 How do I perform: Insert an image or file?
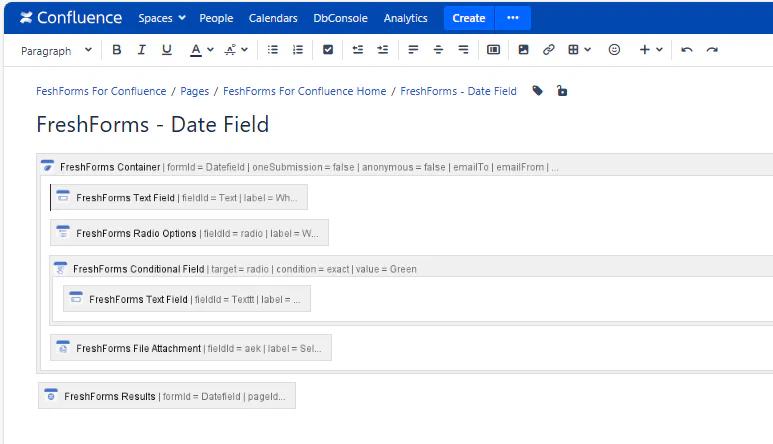tap(523, 50)
